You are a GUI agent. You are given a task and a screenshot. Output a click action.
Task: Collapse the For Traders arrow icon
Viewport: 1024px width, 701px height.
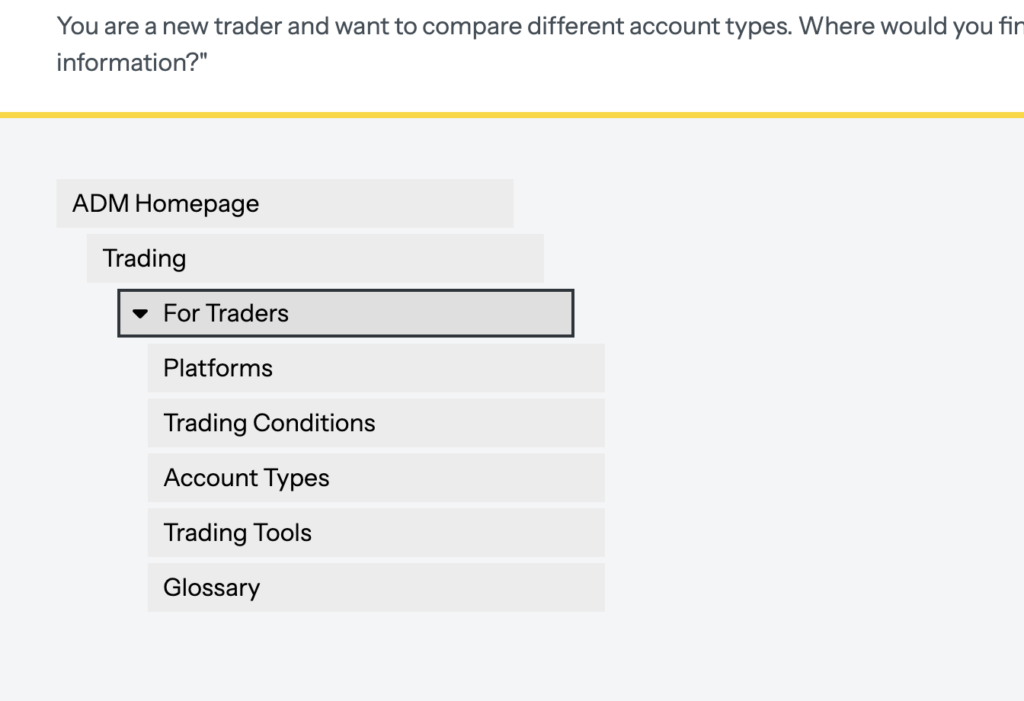click(x=140, y=314)
